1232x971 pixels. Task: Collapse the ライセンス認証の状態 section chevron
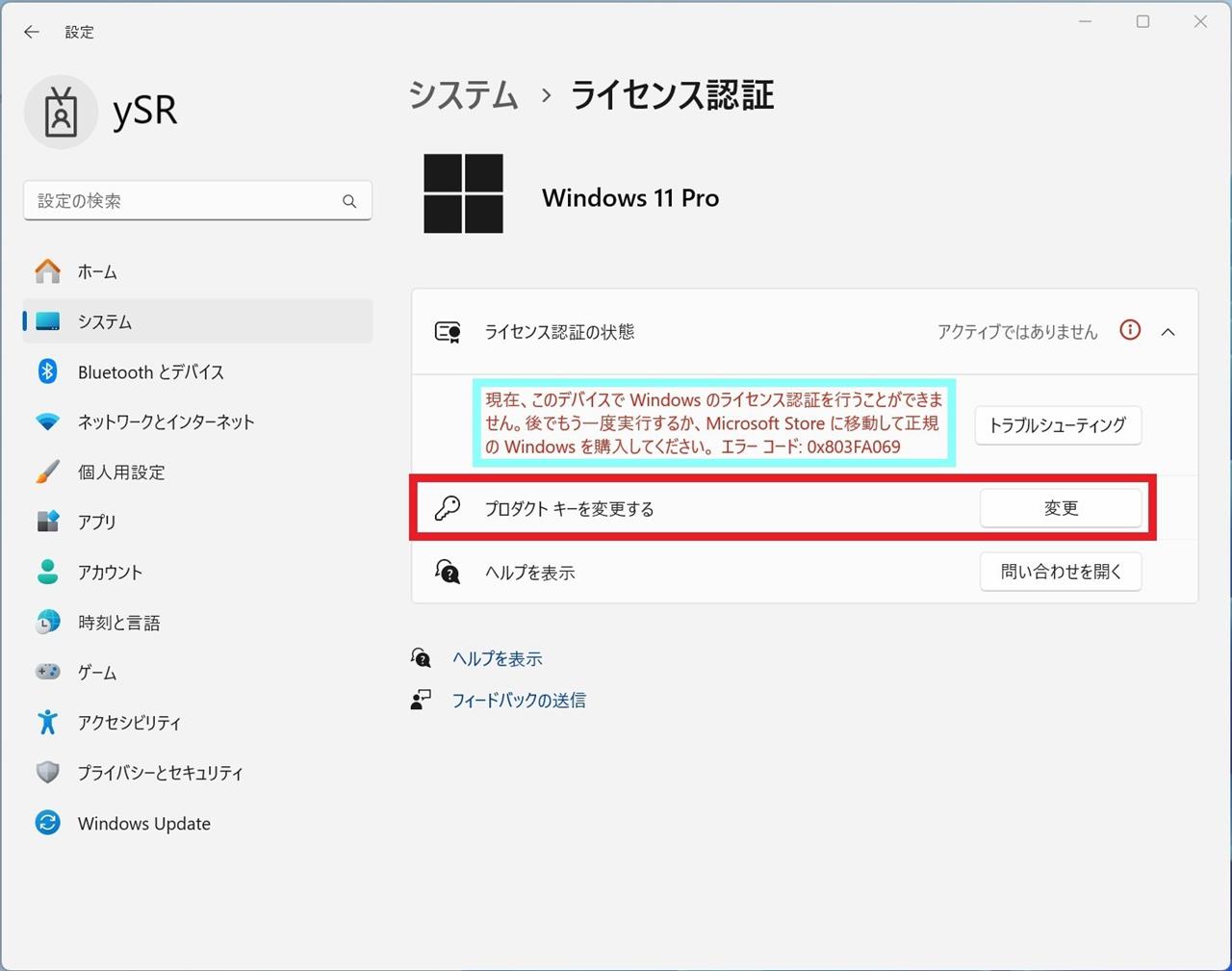[x=1168, y=332]
